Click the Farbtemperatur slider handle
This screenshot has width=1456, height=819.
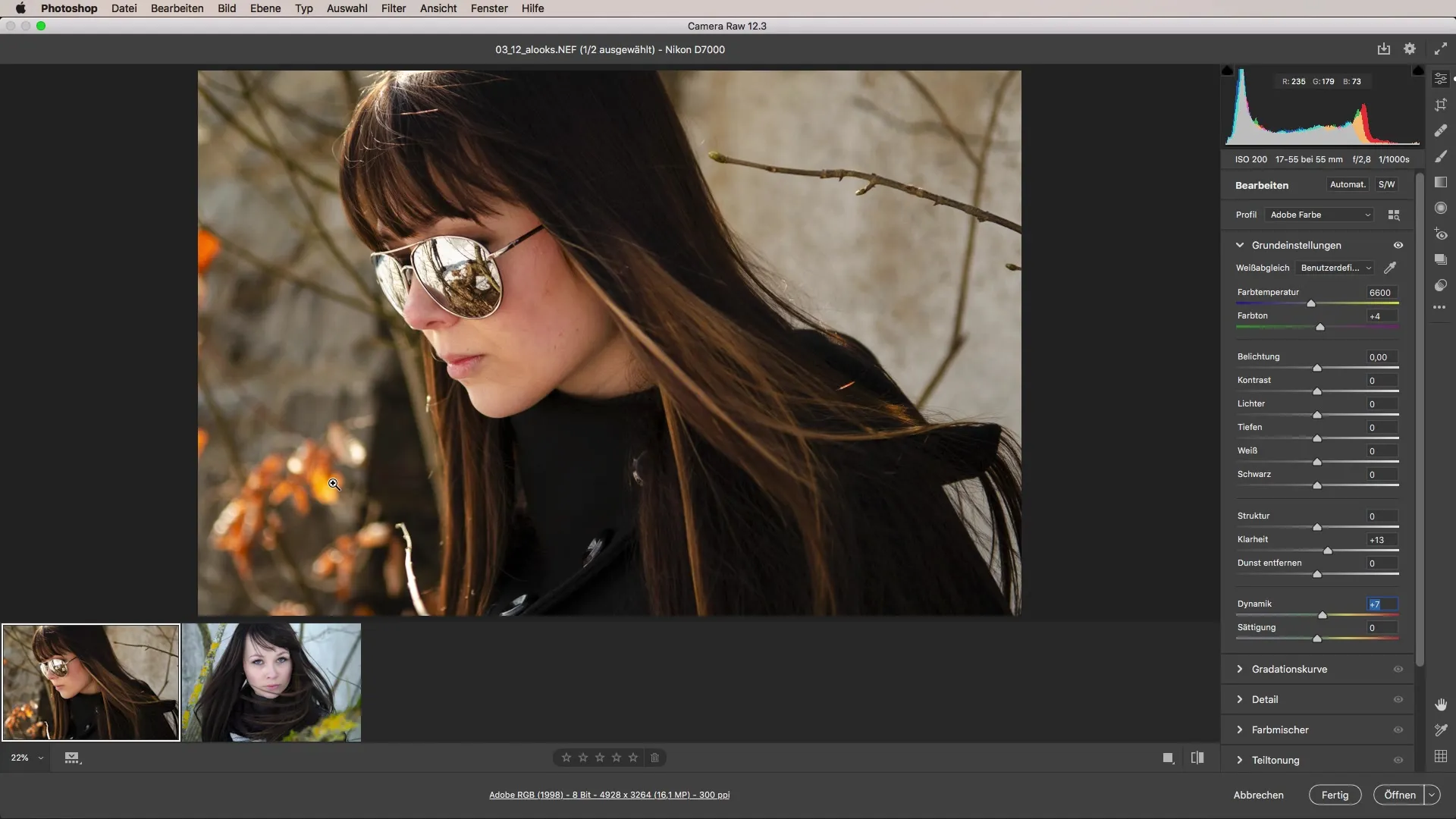tap(1310, 303)
